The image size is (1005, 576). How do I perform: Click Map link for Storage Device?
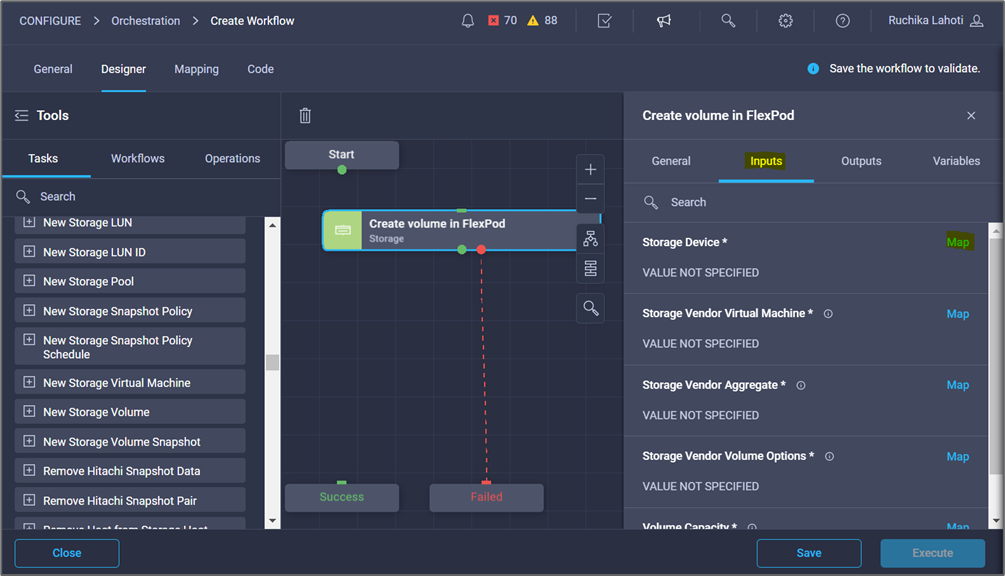click(957, 242)
